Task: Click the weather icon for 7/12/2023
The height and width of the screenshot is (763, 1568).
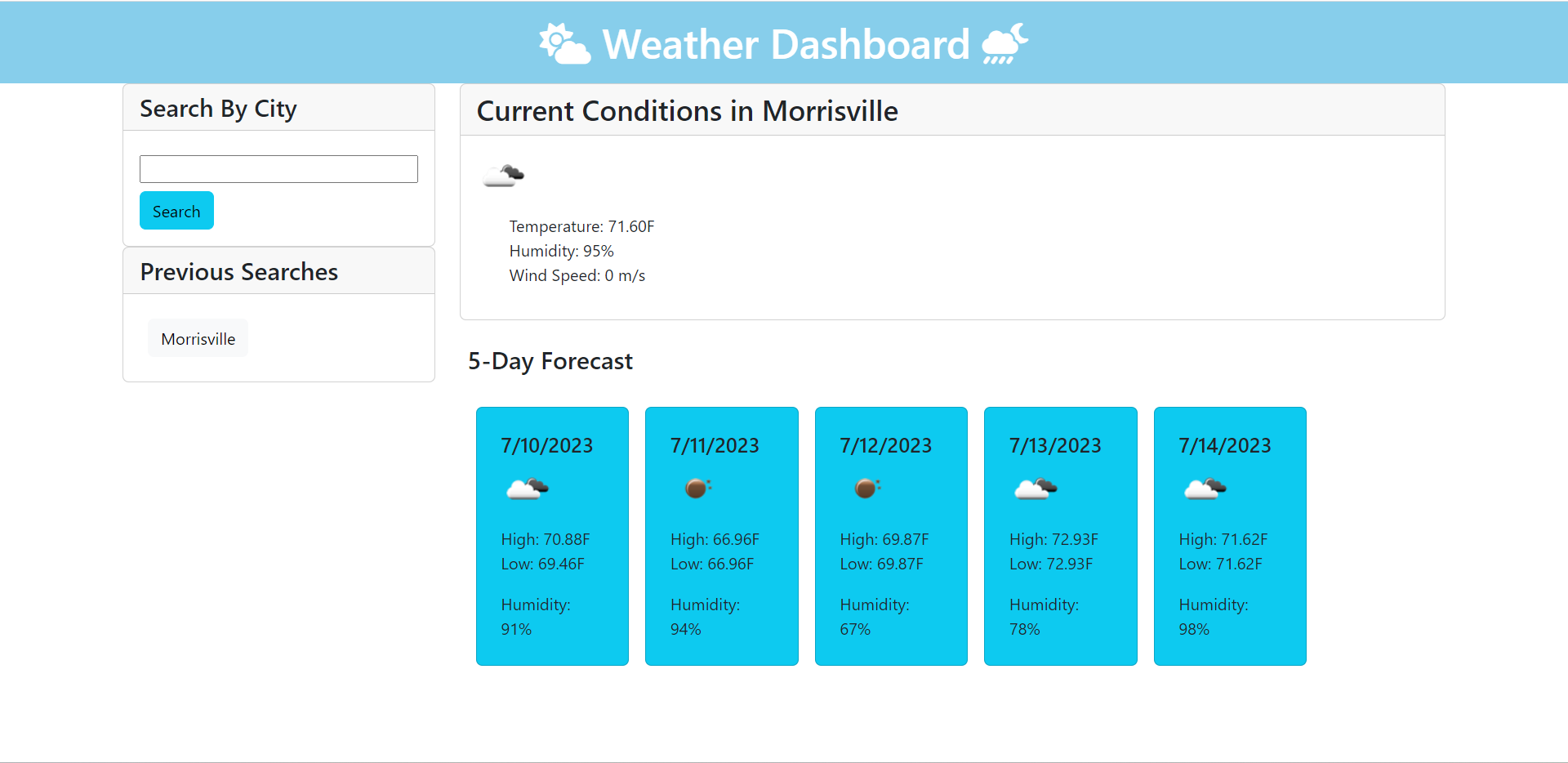Action: pyautogui.click(x=866, y=489)
